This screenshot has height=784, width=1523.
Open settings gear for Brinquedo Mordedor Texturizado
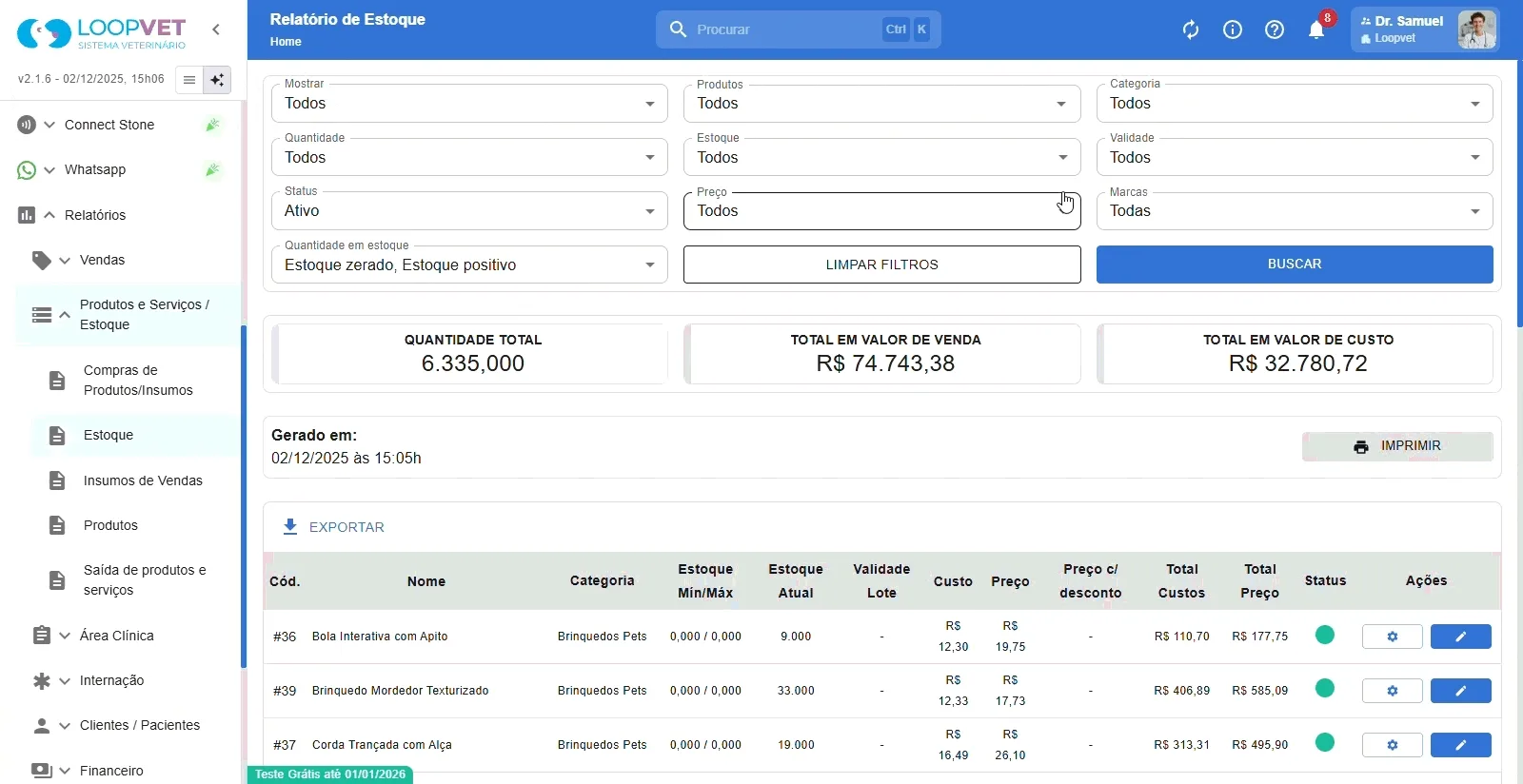point(1393,691)
